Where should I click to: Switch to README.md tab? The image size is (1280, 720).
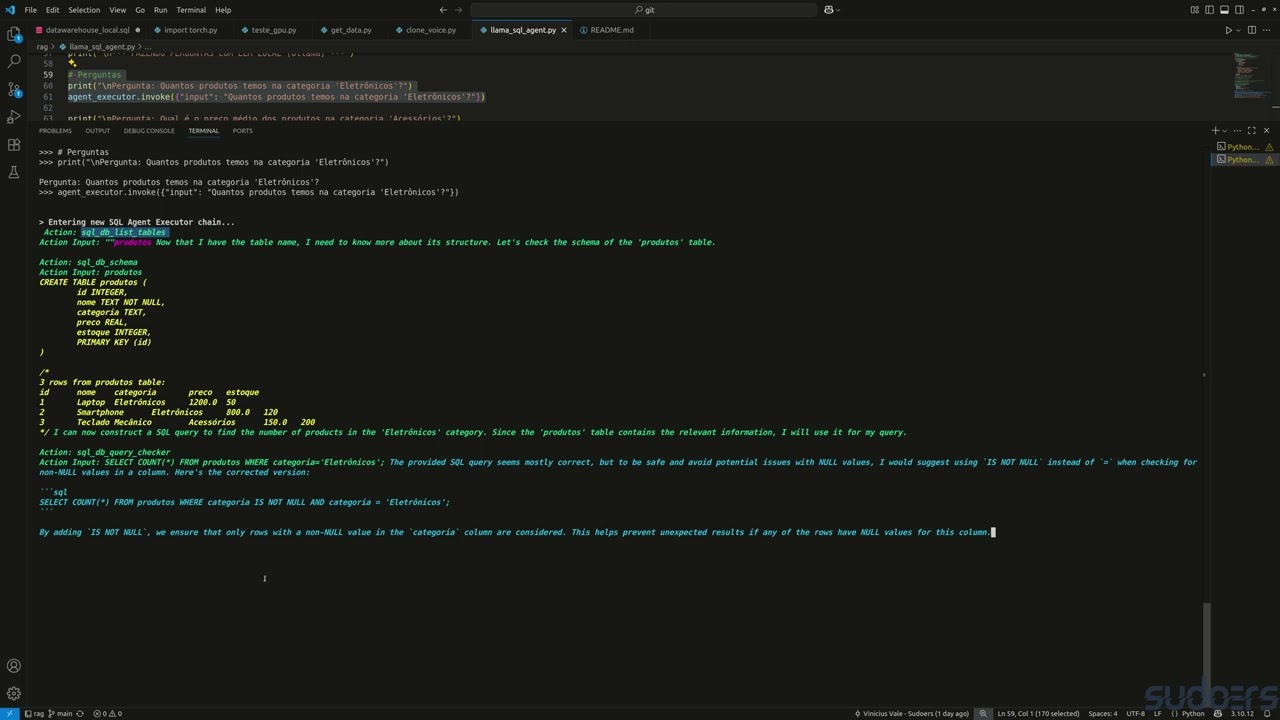click(610, 30)
